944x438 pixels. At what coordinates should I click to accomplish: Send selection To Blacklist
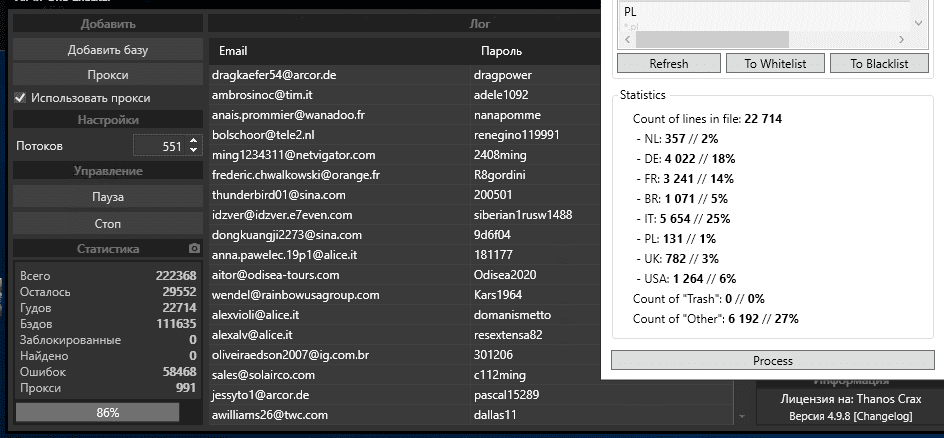point(879,63)
